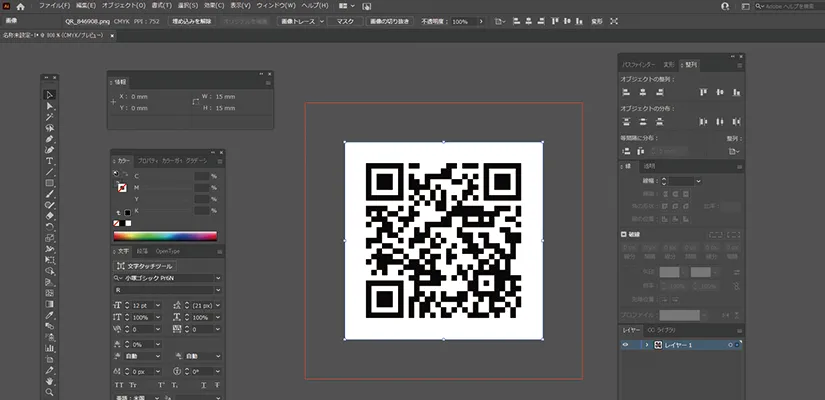Open the opacity 100% arrow
The height and width of the screenshot is (400, 825).
click(x=481, y=22)
